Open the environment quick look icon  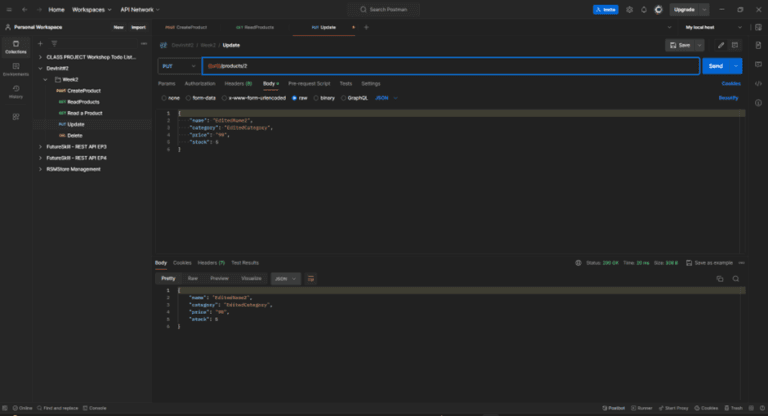tap(758, 27)
